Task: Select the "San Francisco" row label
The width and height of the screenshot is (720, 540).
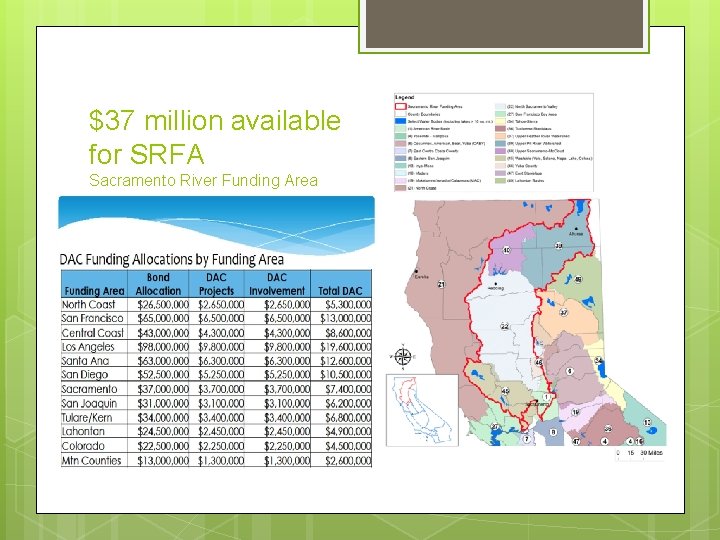Action: point(92,318)
